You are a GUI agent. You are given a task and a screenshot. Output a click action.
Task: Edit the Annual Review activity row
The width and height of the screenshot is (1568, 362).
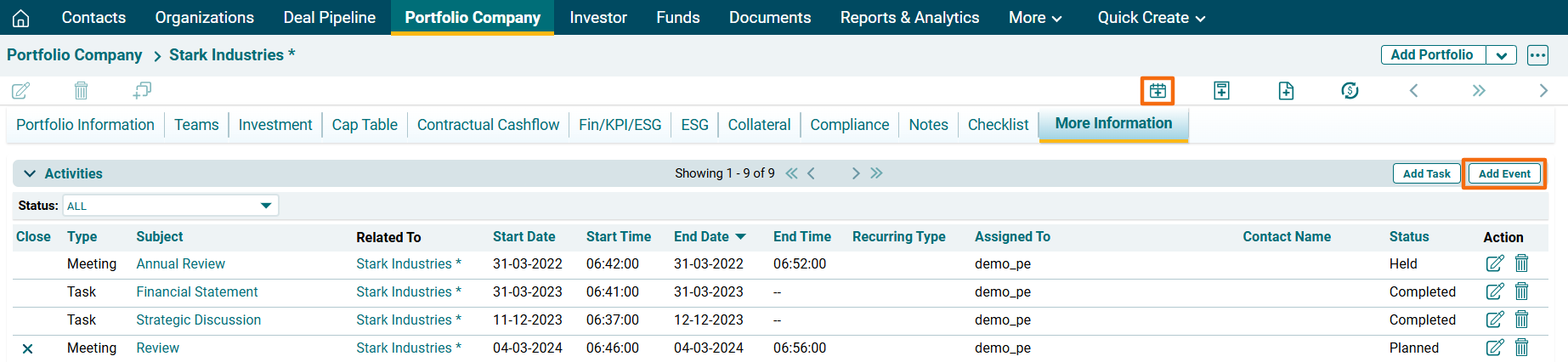click(x=1494, y=263)
